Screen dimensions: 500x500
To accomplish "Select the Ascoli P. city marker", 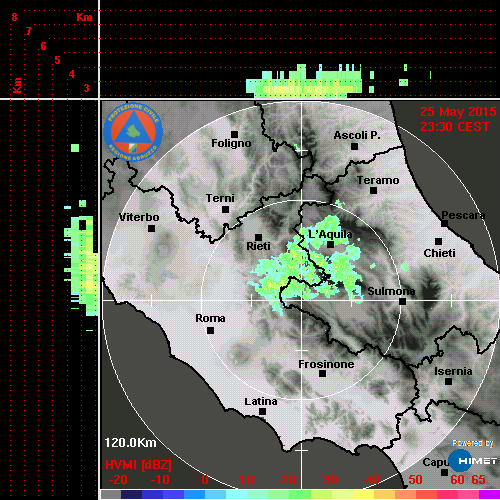I will click(355, 146).
